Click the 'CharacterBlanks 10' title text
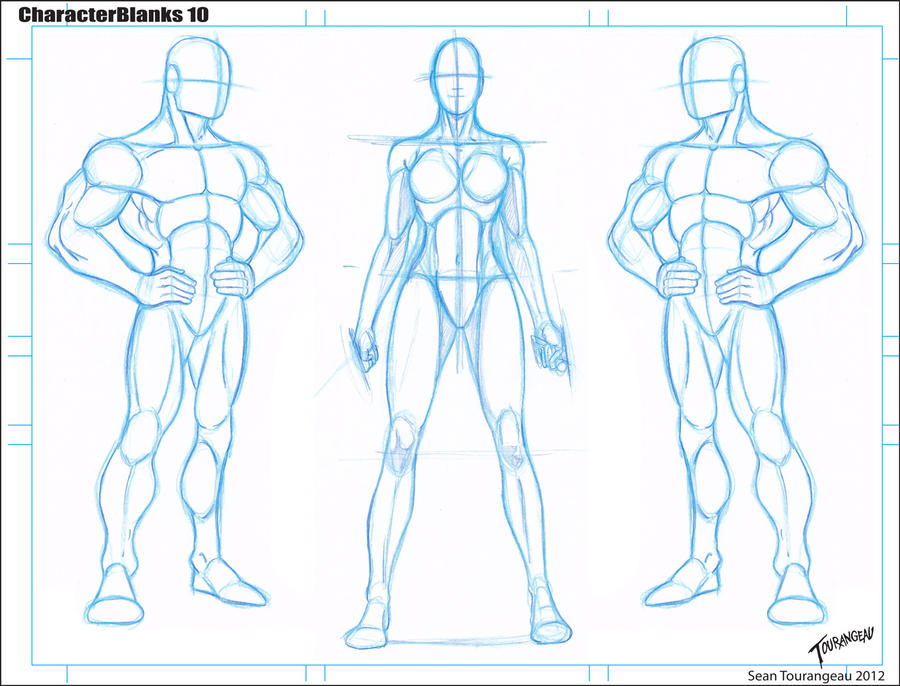This screenshot has width=900, height=686. [x=113, y=14]
